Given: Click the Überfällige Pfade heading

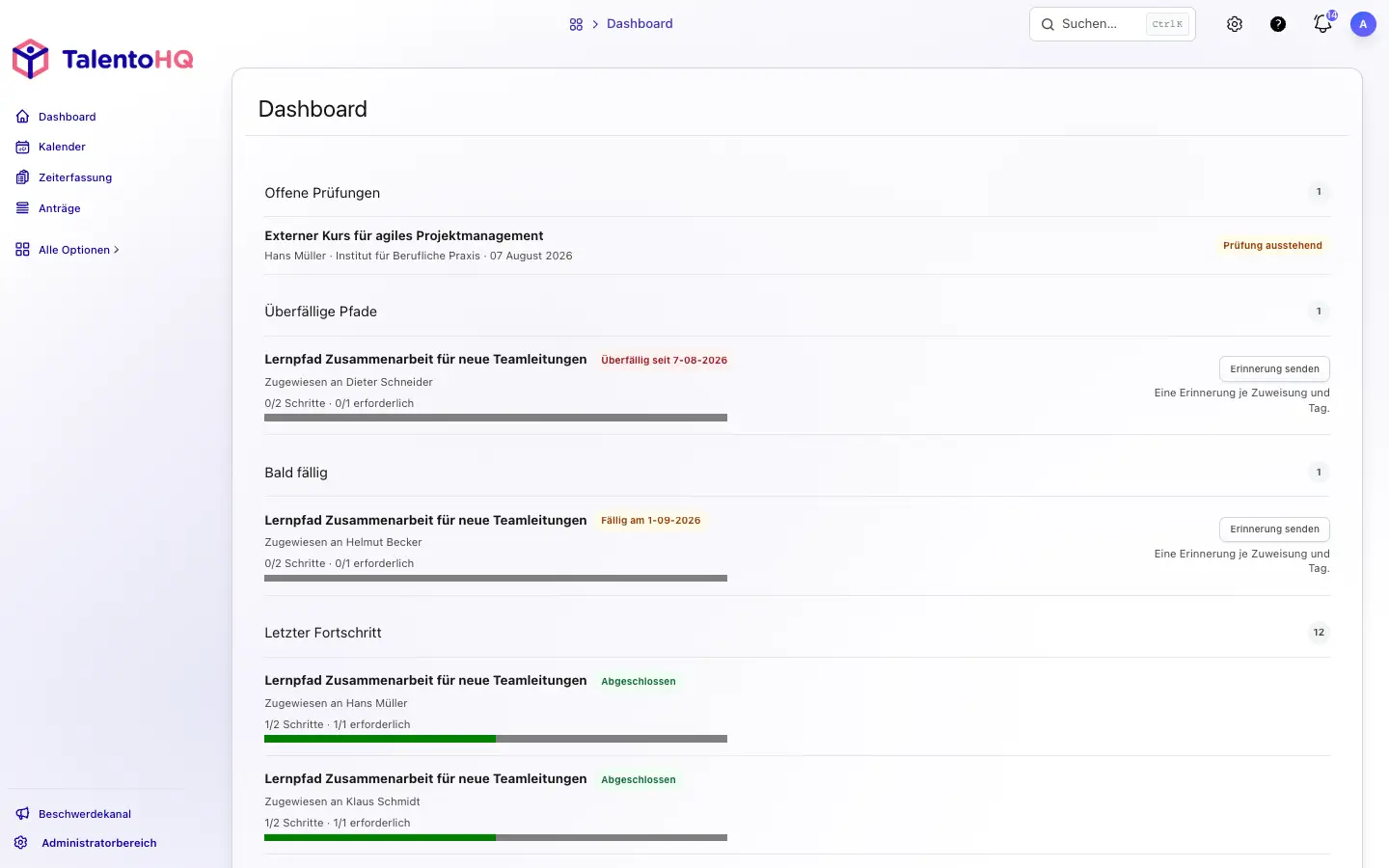Looking at the screenshot, I should point(320,312).
